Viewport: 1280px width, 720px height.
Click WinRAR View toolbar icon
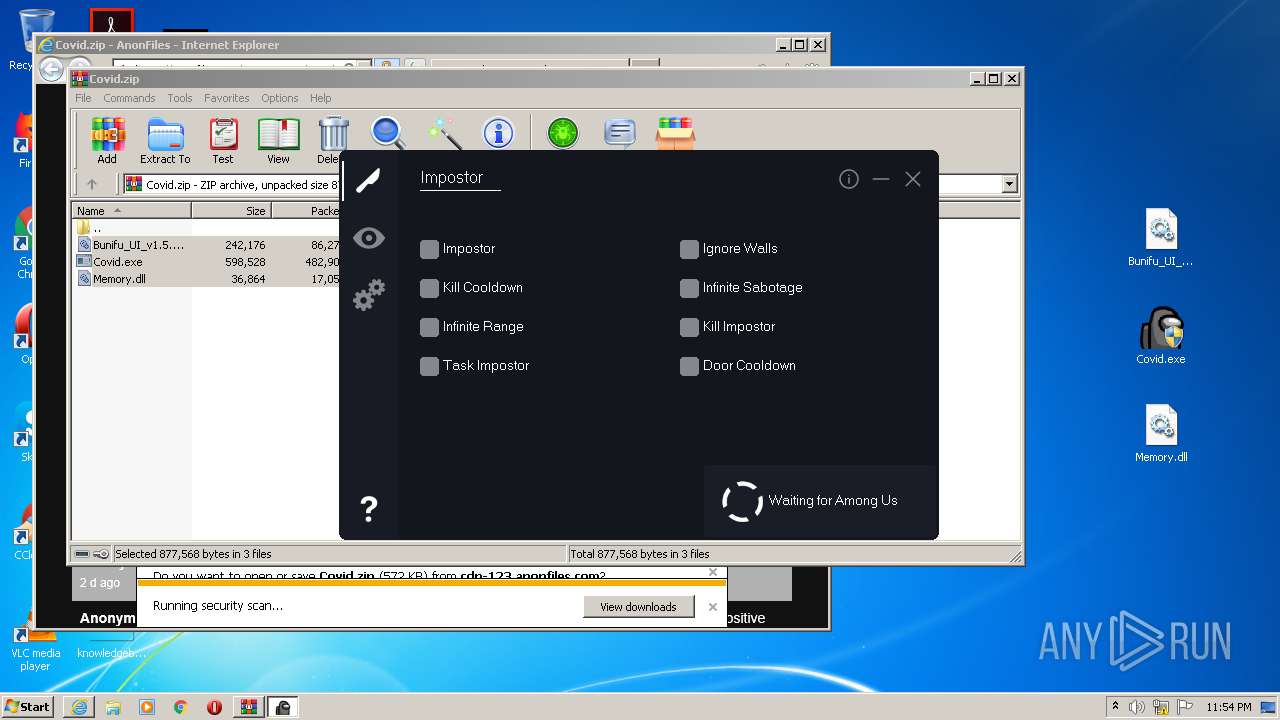pyautogui.click(x=278, y=140)
